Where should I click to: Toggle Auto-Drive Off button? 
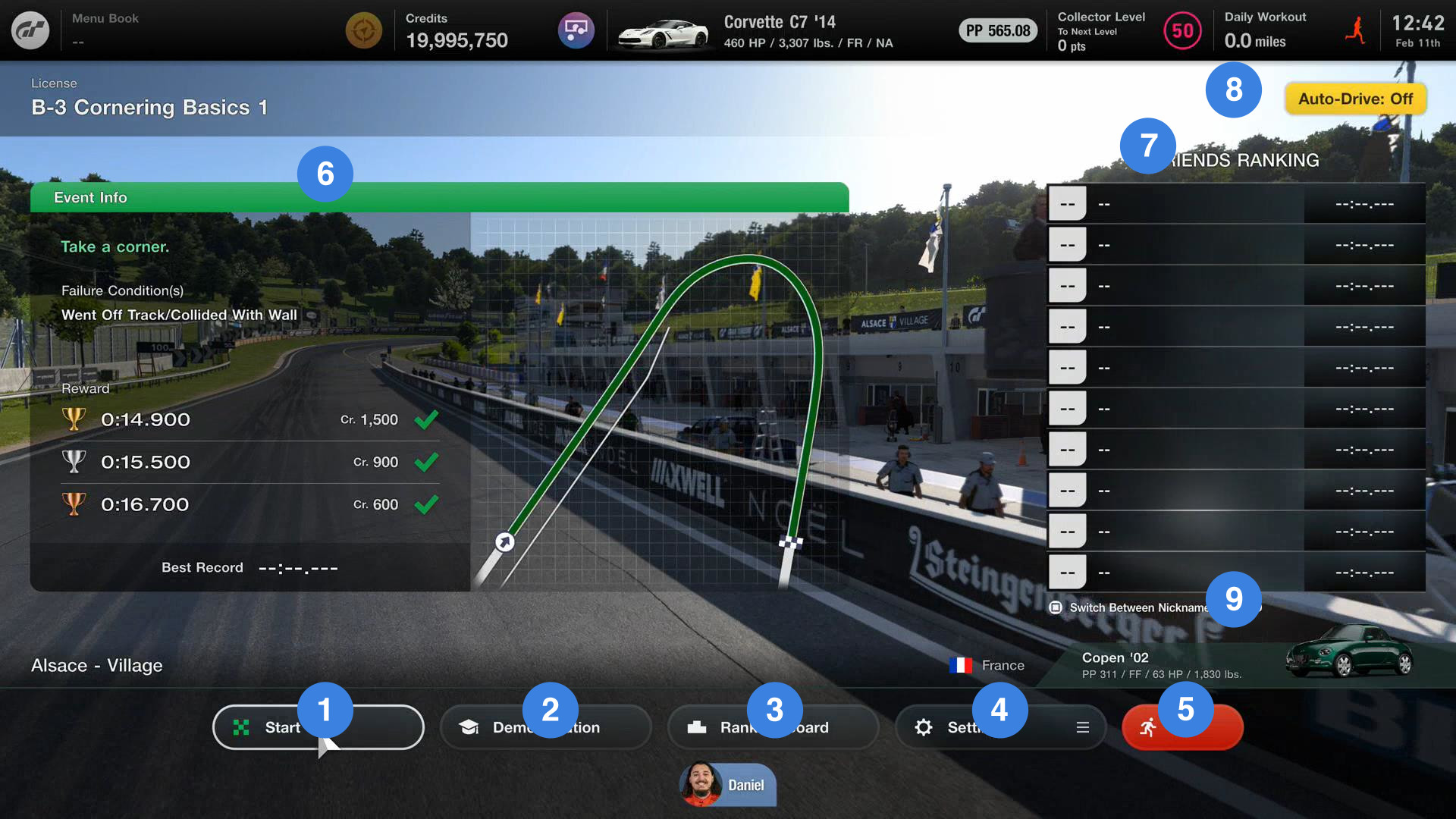click(1355, 99)
